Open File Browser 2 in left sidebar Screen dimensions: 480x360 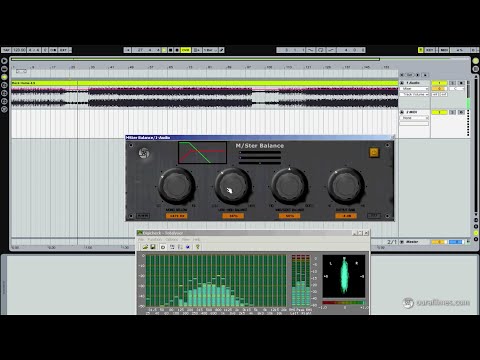4,93
